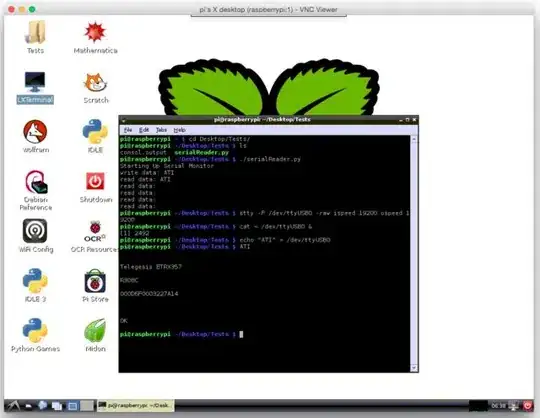Click the red power icon in the taskbar tray
540x418 pixels.
[528, 406]
